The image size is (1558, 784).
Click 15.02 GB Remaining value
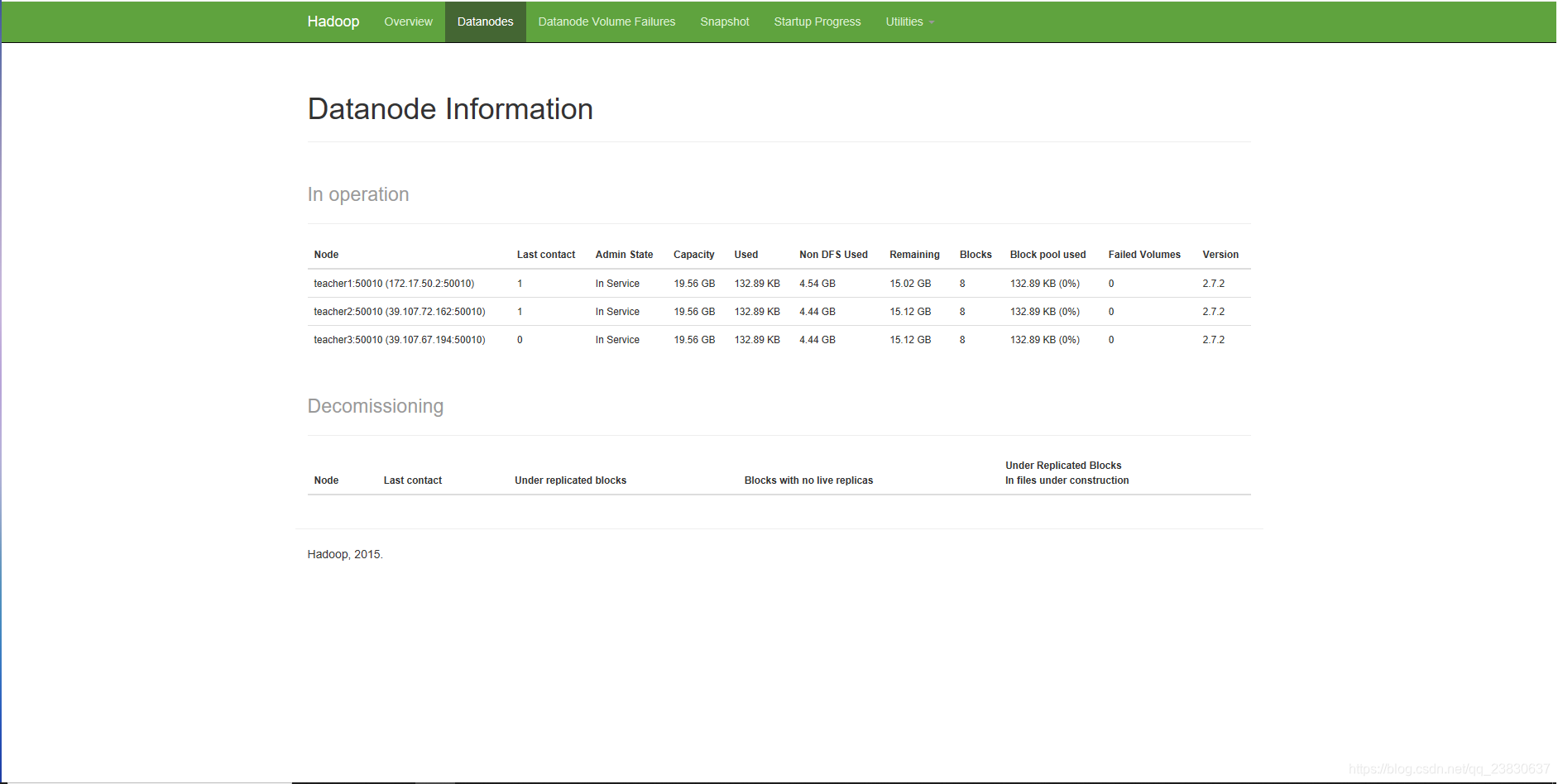point(910,284)
